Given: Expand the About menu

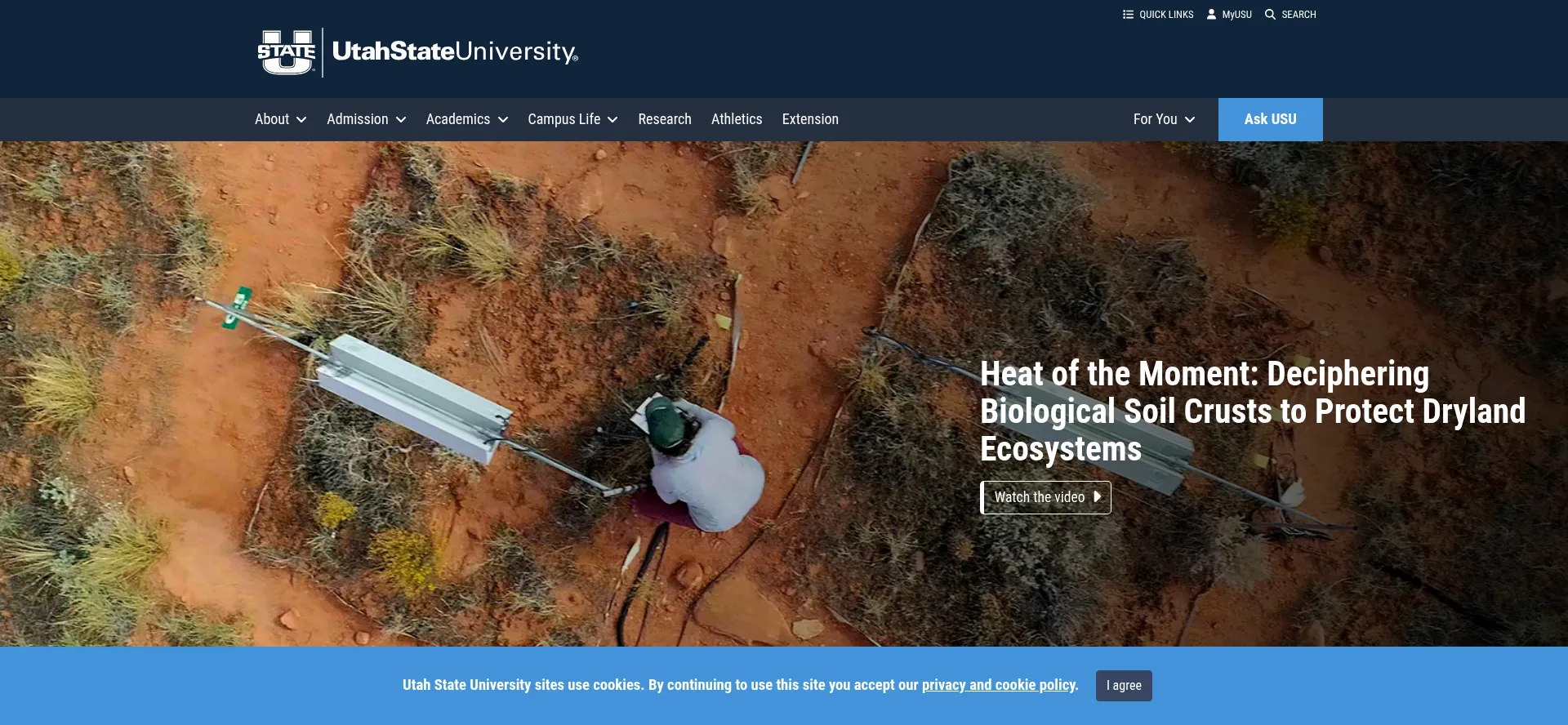Looking at the screenshot, I should 280,119.
